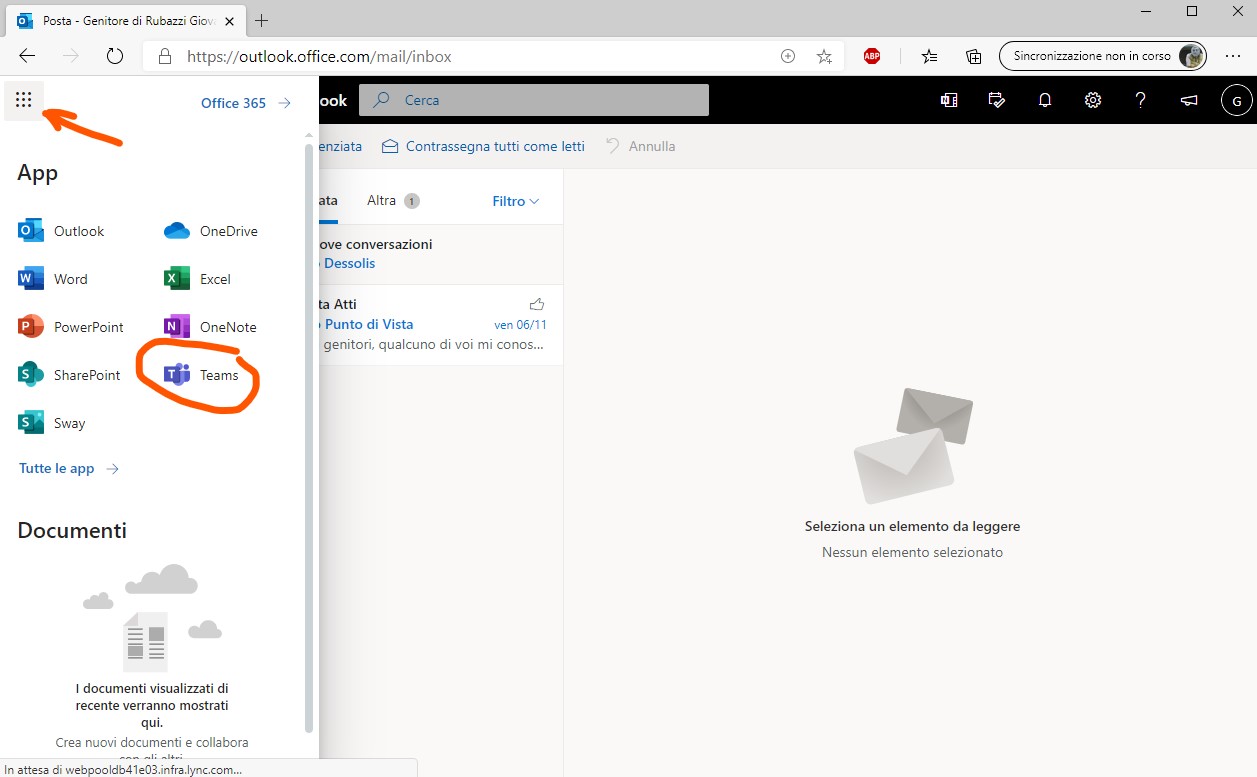The height and width of the screenshot is (777, 1257).
Task: Mark all as read with Contrassegna tutti come letti
Action: pyautogui.click(x=483, y=146)
